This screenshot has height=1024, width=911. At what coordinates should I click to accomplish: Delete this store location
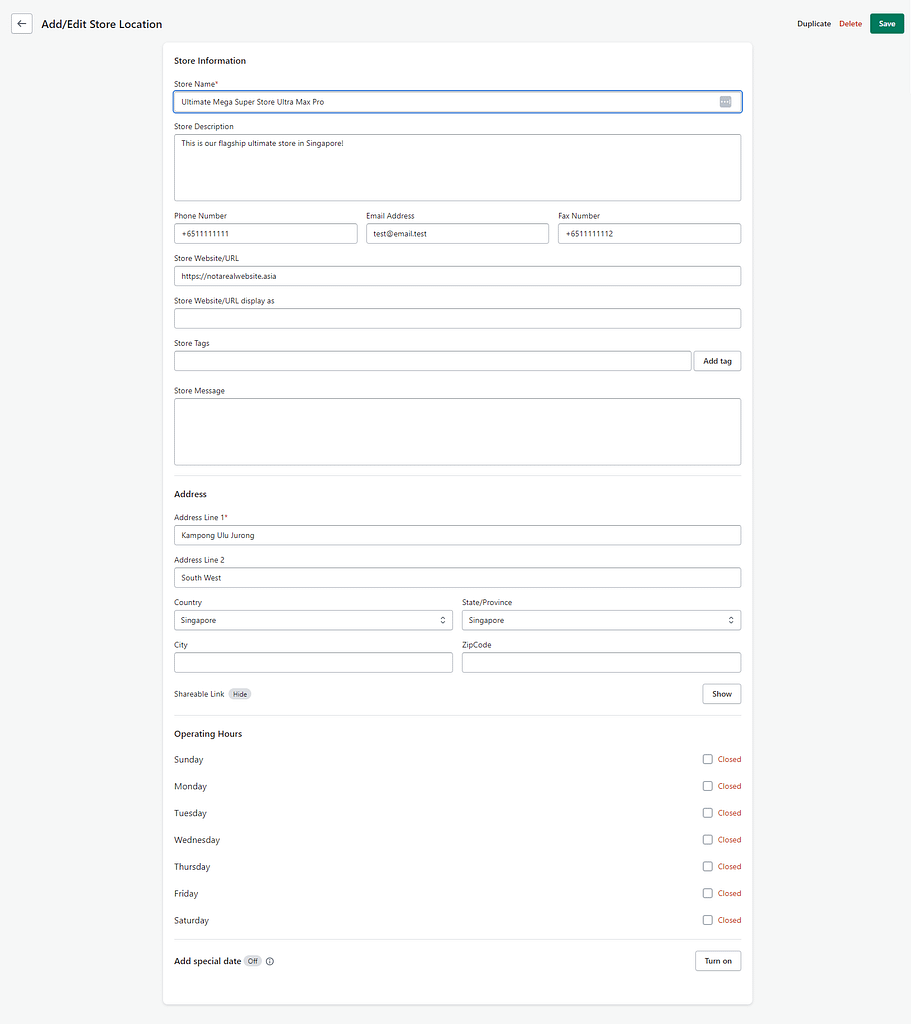(850, 24)
